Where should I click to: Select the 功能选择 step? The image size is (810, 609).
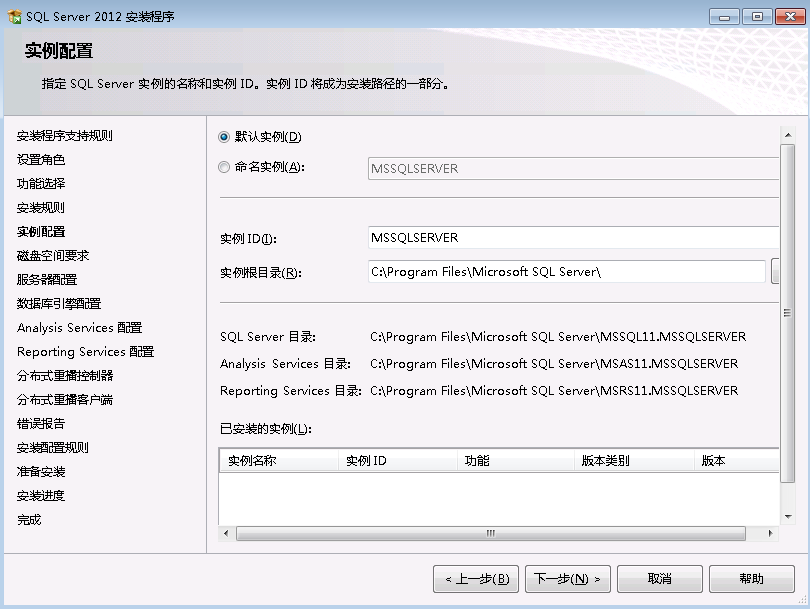(x=41, y=183)
